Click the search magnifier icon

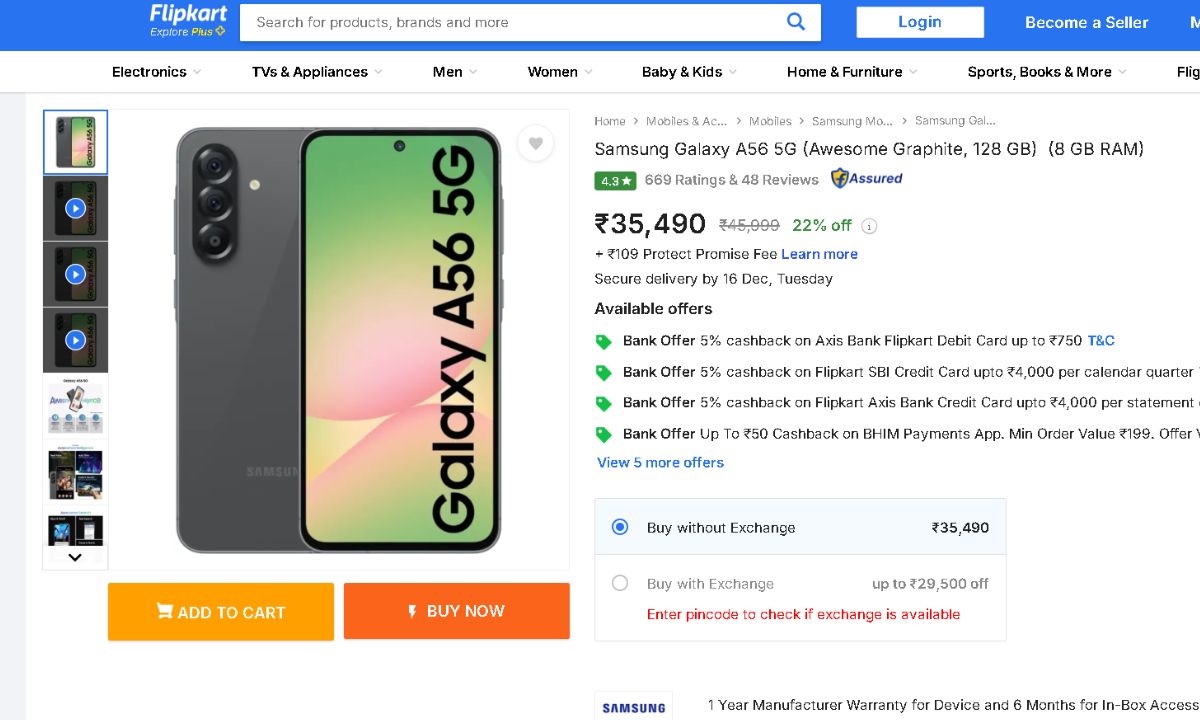[796, 22]
